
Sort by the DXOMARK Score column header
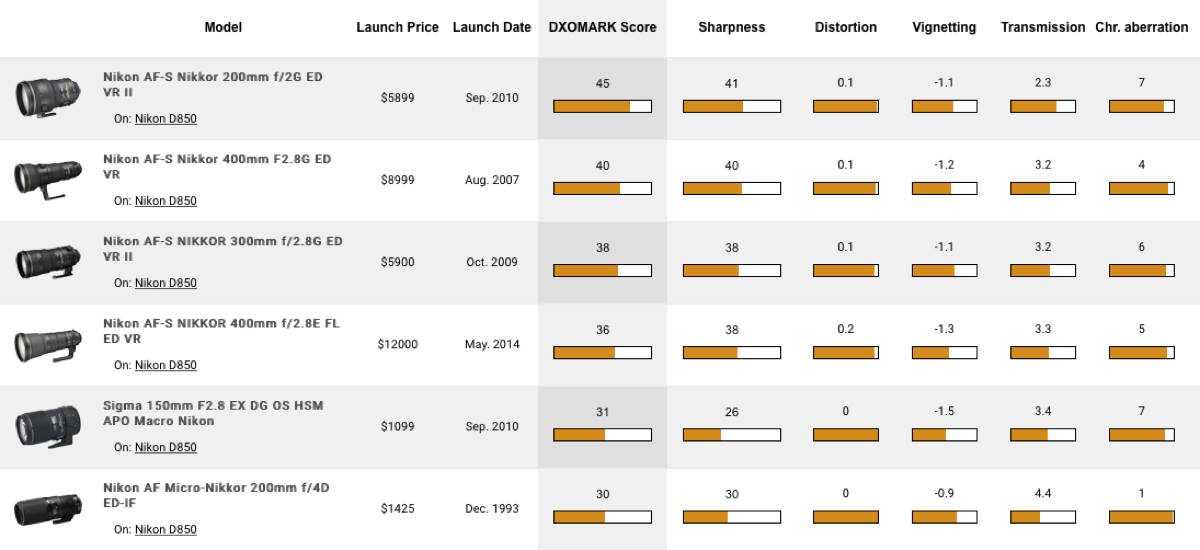click(x=602, y=28)
